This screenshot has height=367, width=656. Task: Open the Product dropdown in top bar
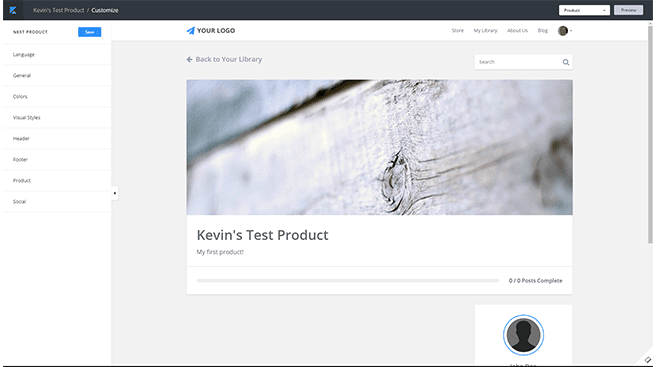584,10
